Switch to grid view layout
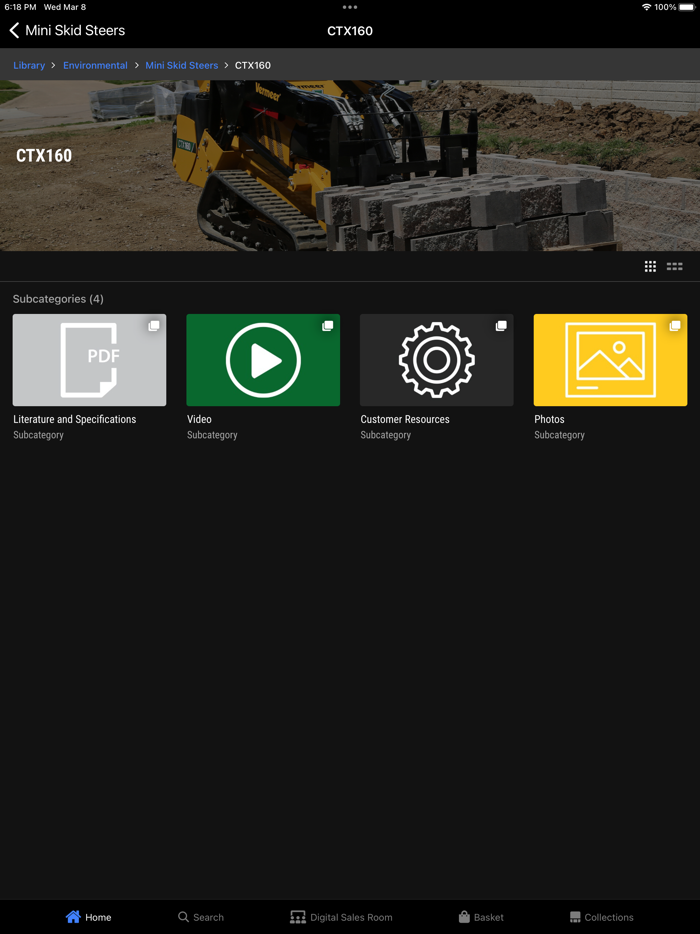 coord(650,266)
